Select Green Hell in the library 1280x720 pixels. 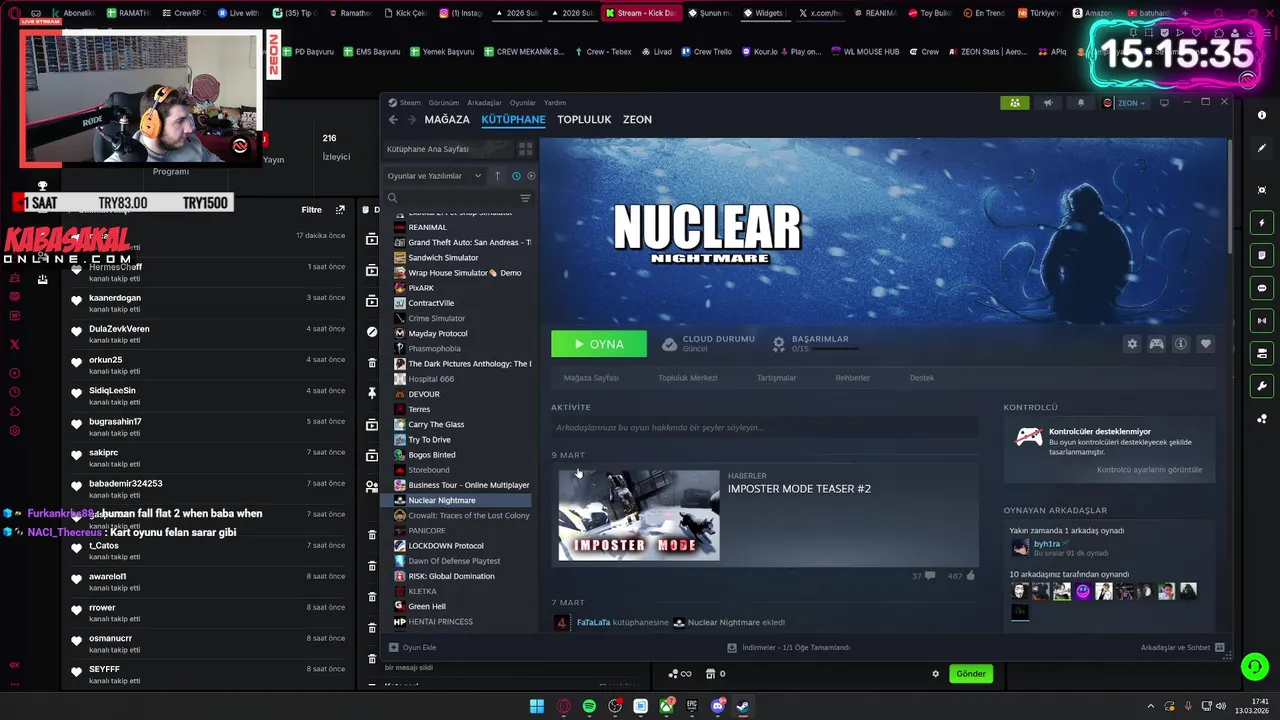tap(427, 606)
